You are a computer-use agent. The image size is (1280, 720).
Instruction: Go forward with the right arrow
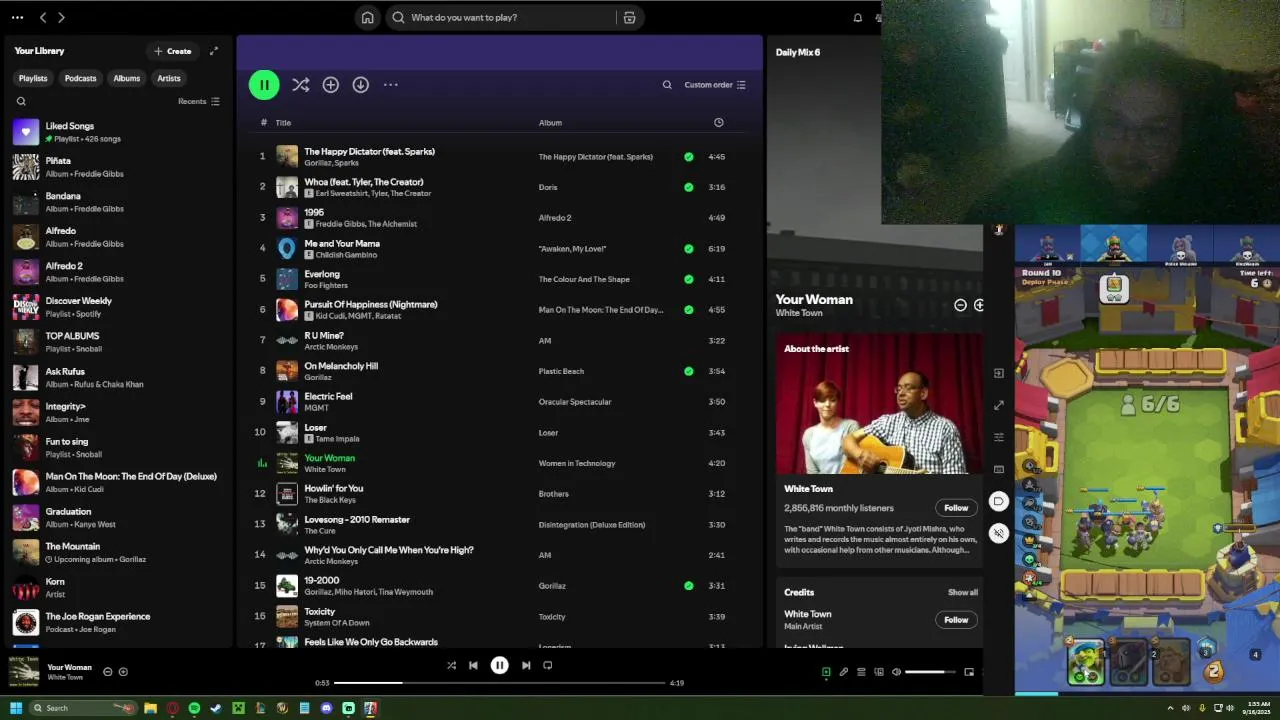coord(61,17)
